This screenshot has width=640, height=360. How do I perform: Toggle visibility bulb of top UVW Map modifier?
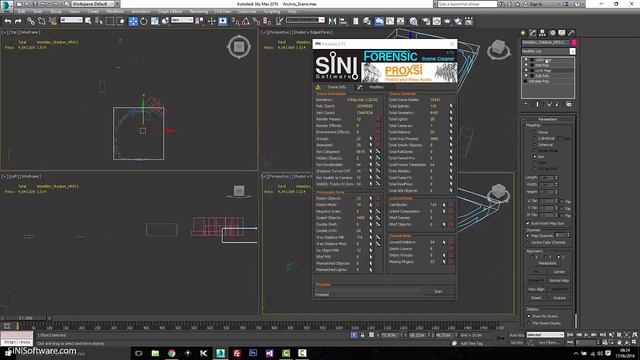[526, 60]
